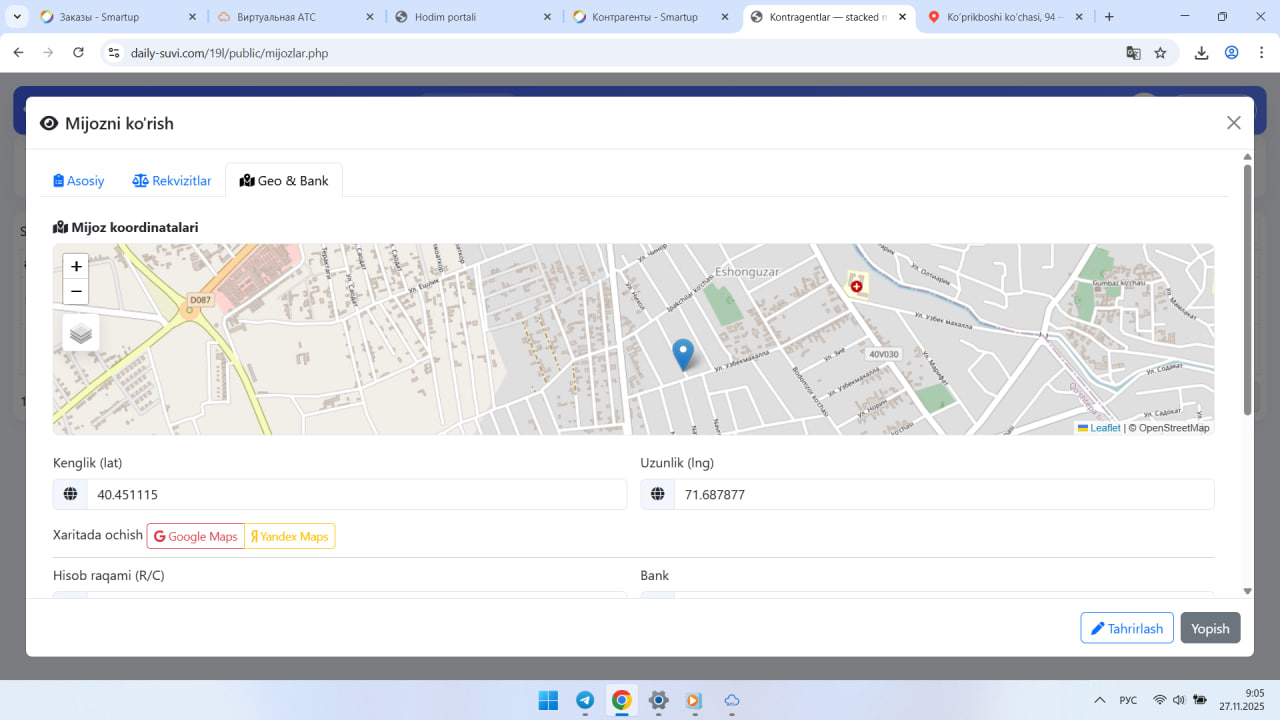The width and height of the screenshot is (1280, 720).
Task: Open location in Yandex Maps
Action: (289, 537)
